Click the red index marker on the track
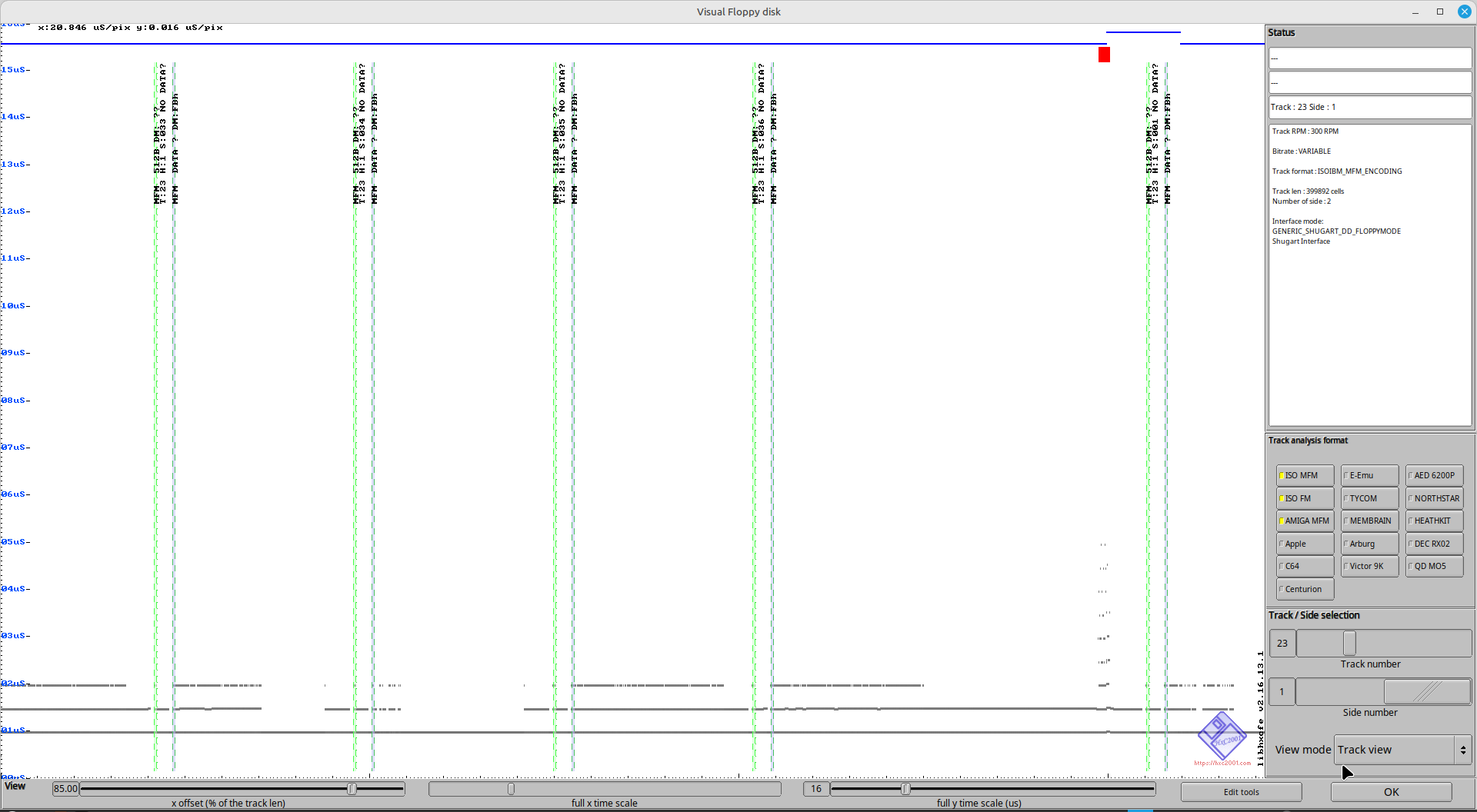 pos(1104,55)
